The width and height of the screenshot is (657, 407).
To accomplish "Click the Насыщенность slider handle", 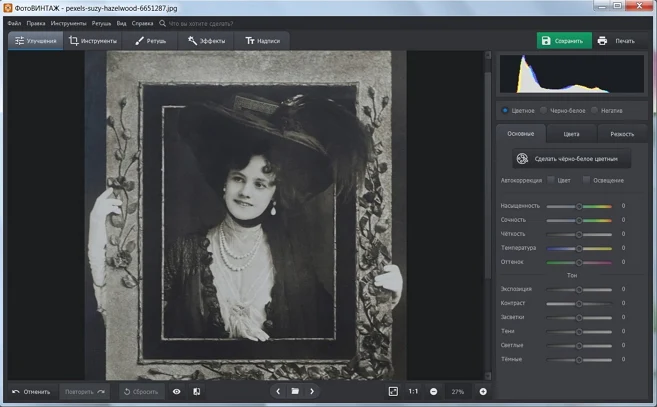I will click(578, 206).
